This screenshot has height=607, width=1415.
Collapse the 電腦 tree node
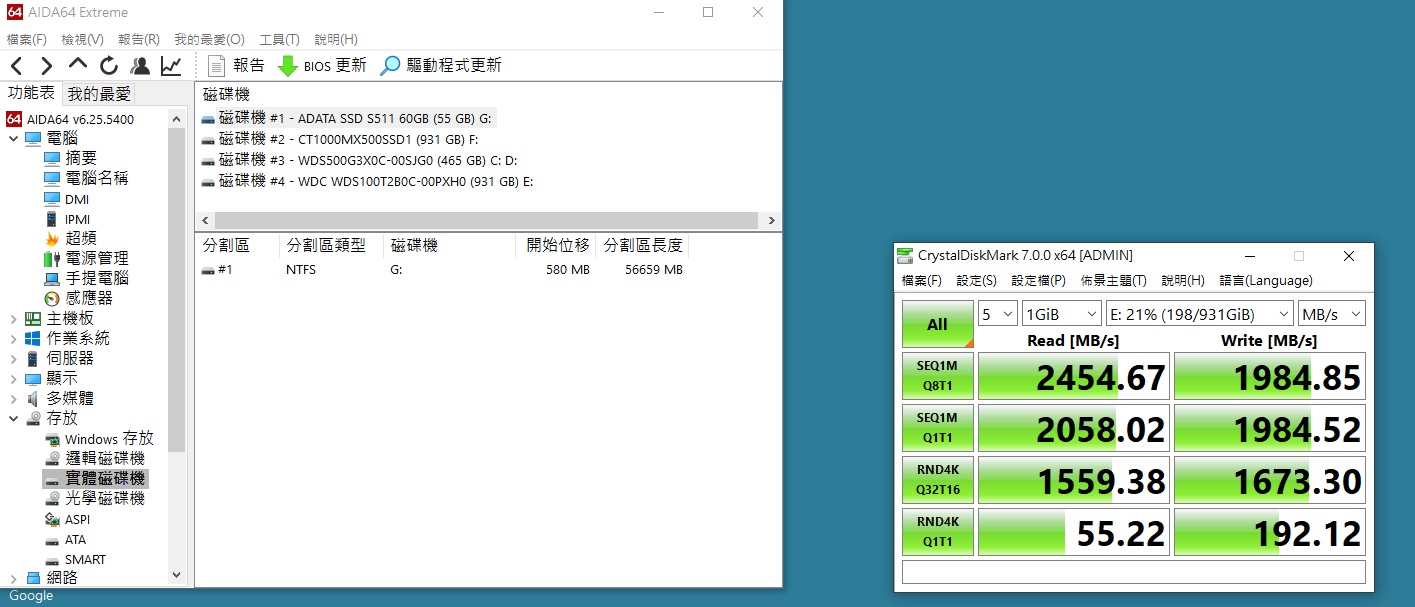(x=13, y=138)
